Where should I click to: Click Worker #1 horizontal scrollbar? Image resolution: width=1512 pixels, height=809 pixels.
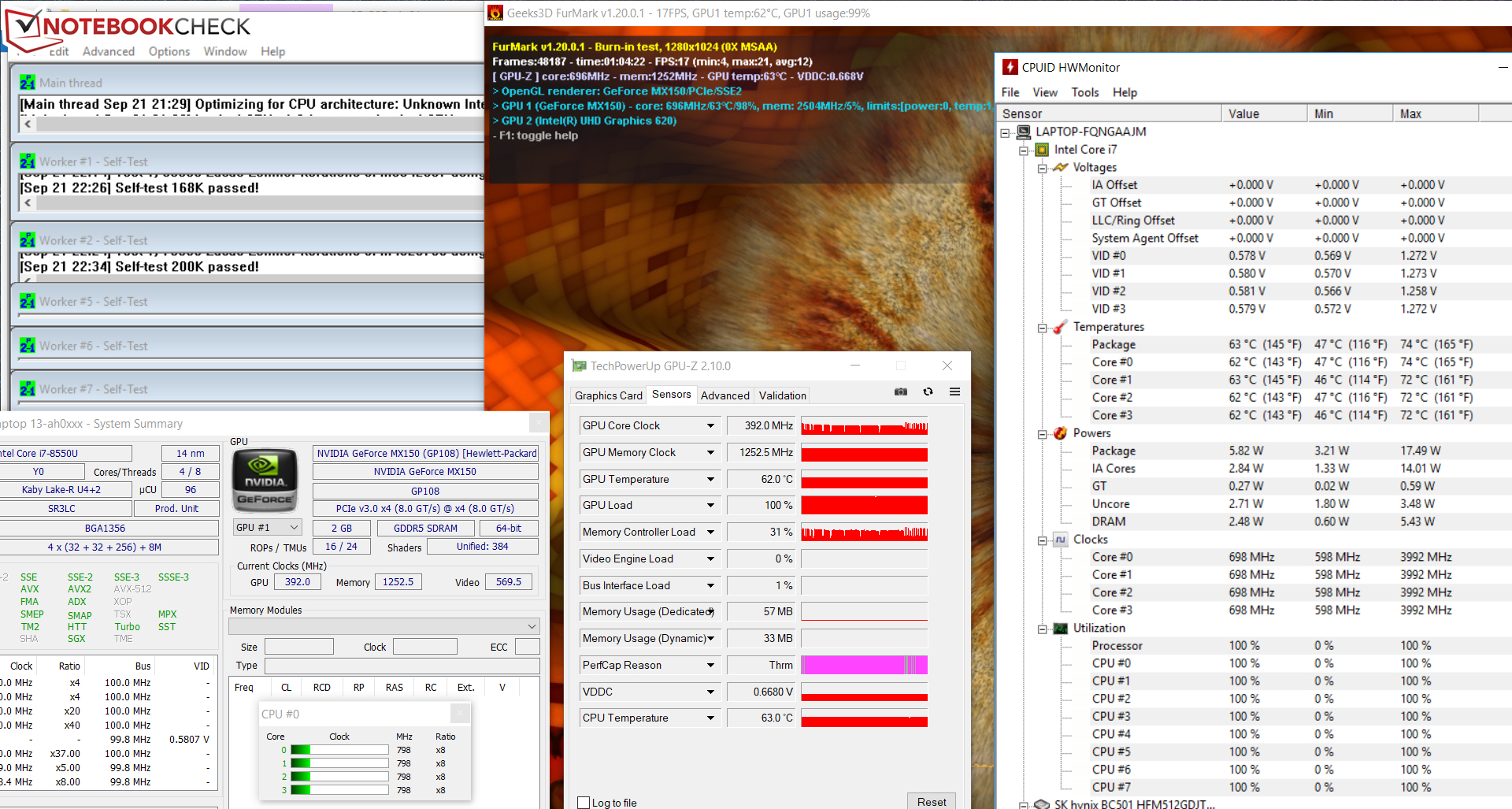(252, 203)
